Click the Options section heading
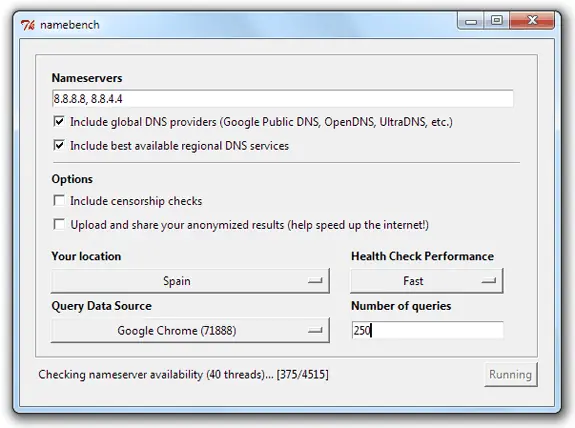 pos(72,179)
